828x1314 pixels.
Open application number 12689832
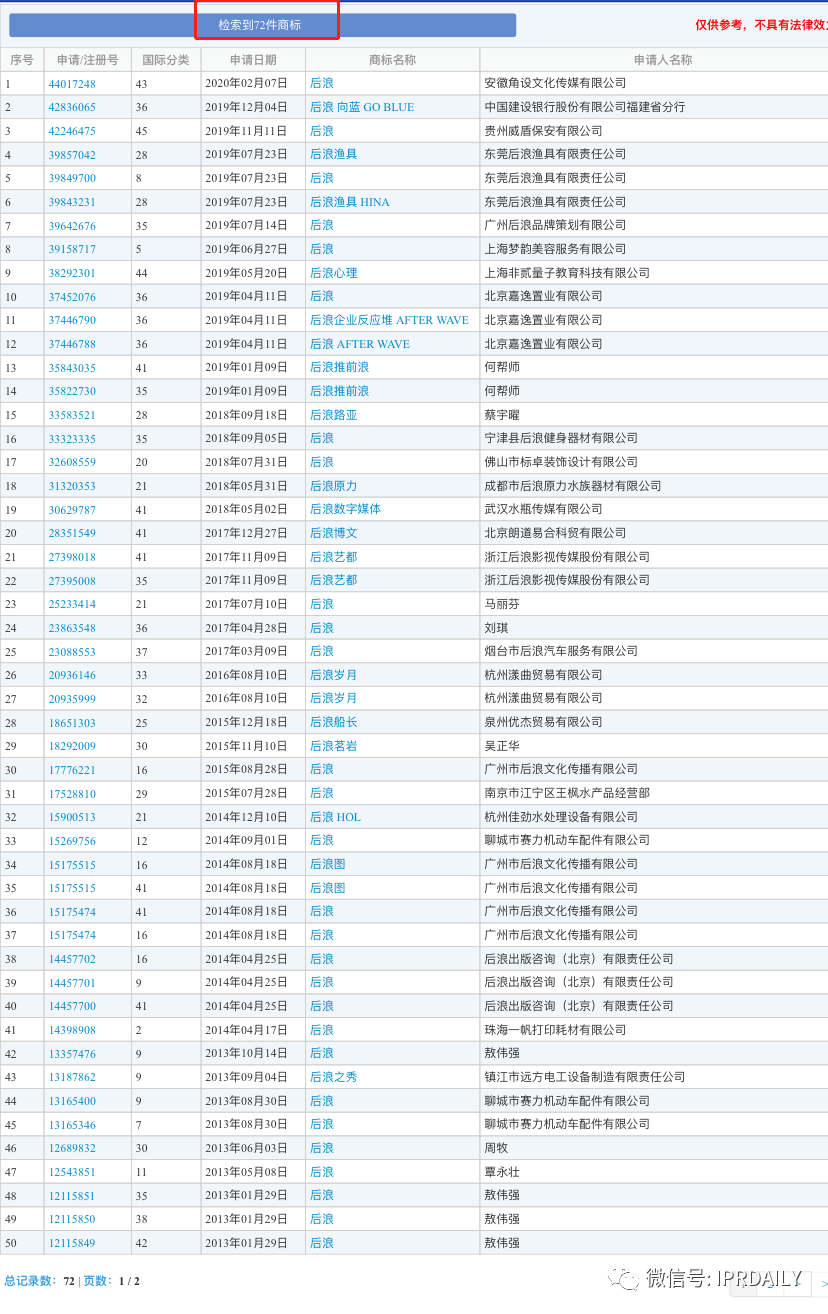point(72,1148)
